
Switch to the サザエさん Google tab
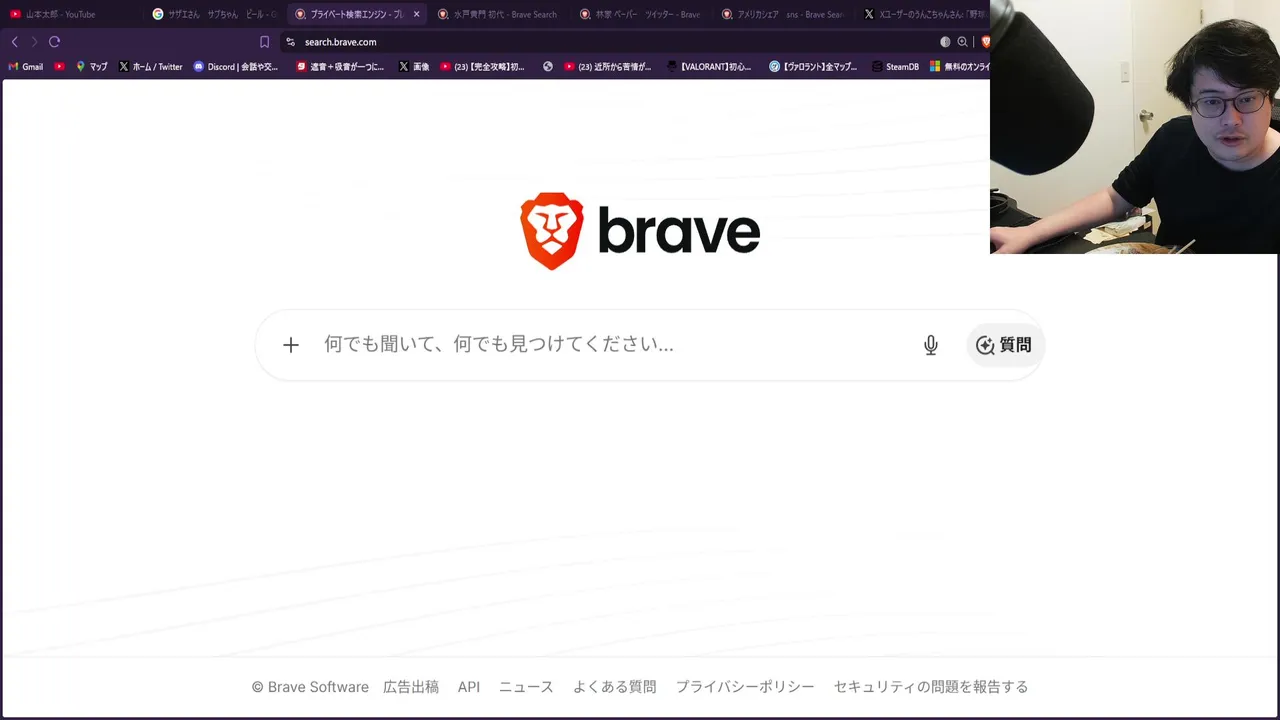pos(213,14)
